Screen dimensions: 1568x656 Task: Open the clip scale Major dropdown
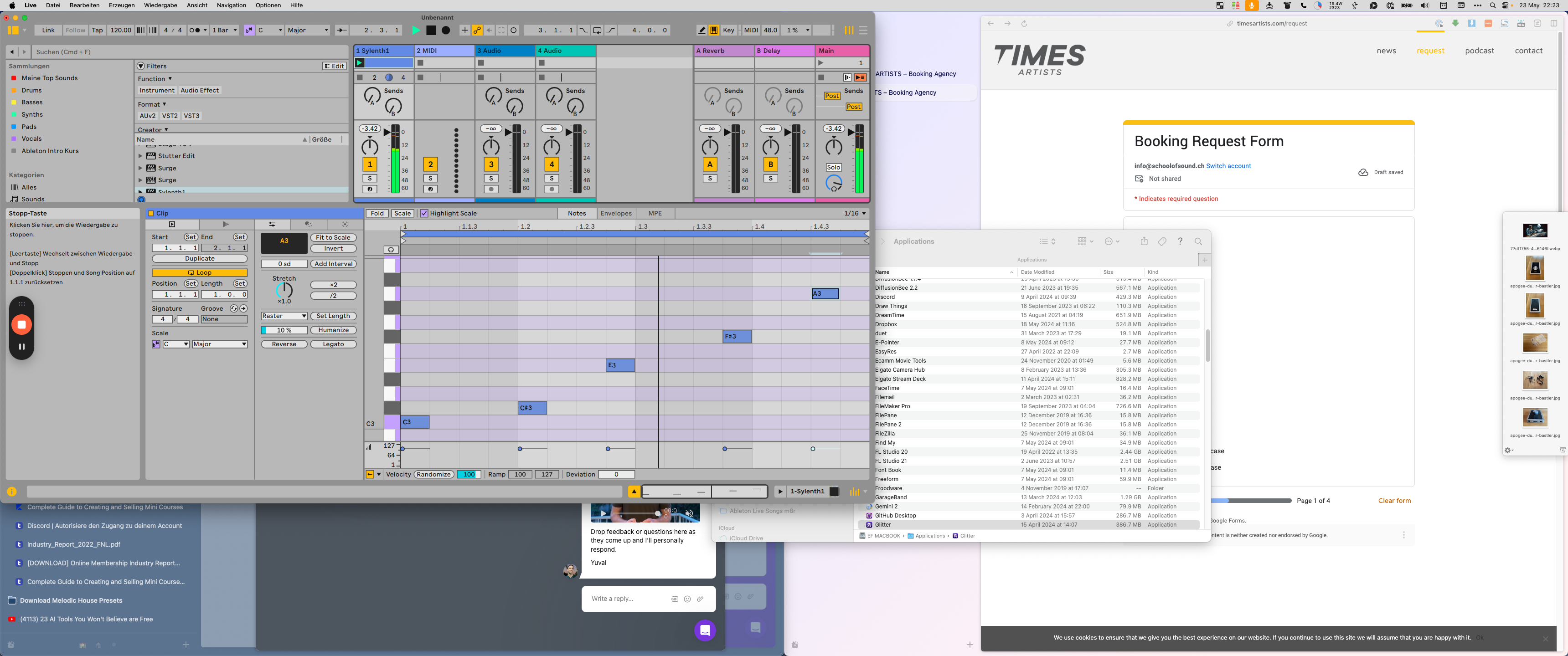click(x=220, y=344)
